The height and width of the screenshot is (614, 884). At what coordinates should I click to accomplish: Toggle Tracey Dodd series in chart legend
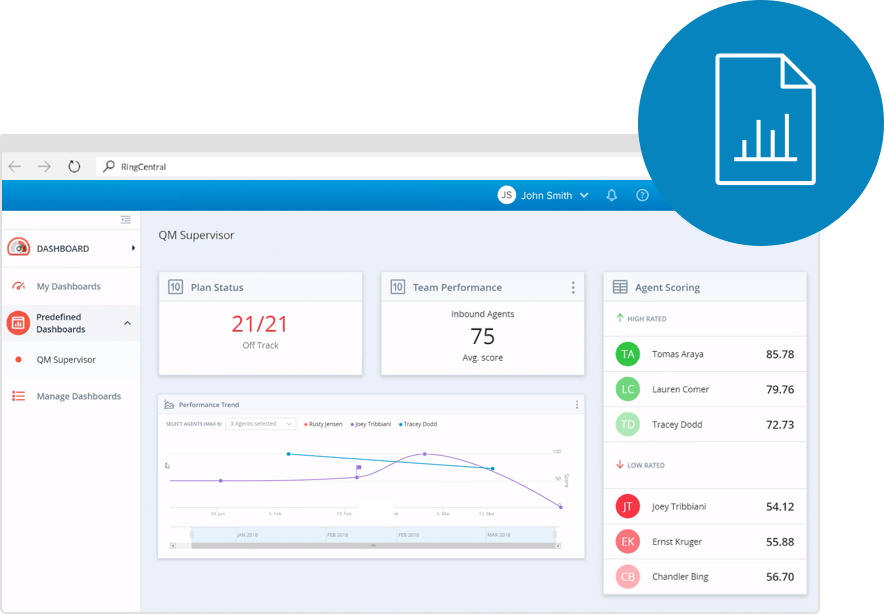pyautogui.click(x=420, y=424)
